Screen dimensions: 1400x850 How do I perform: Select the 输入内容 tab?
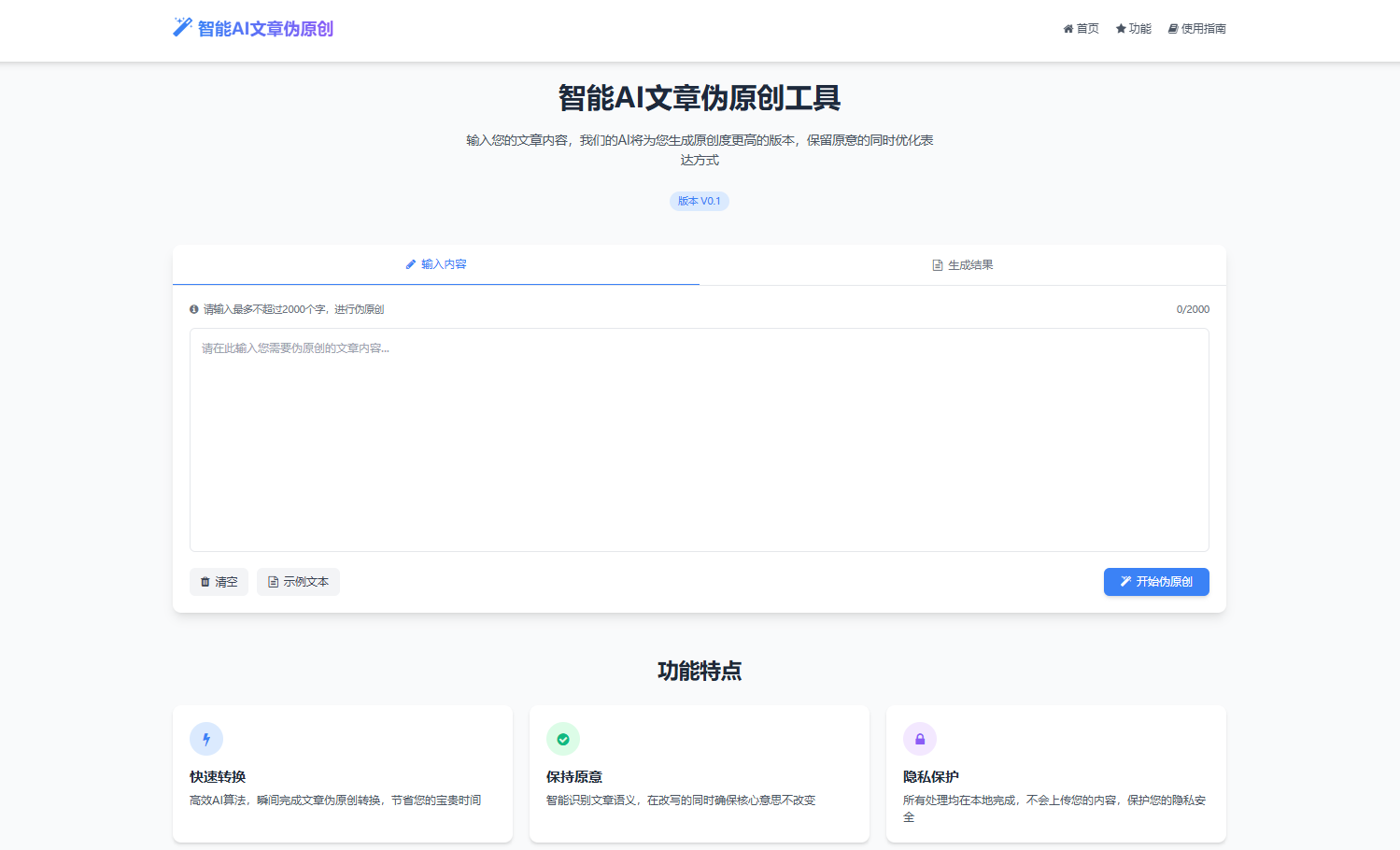click(x=435, y=264)
